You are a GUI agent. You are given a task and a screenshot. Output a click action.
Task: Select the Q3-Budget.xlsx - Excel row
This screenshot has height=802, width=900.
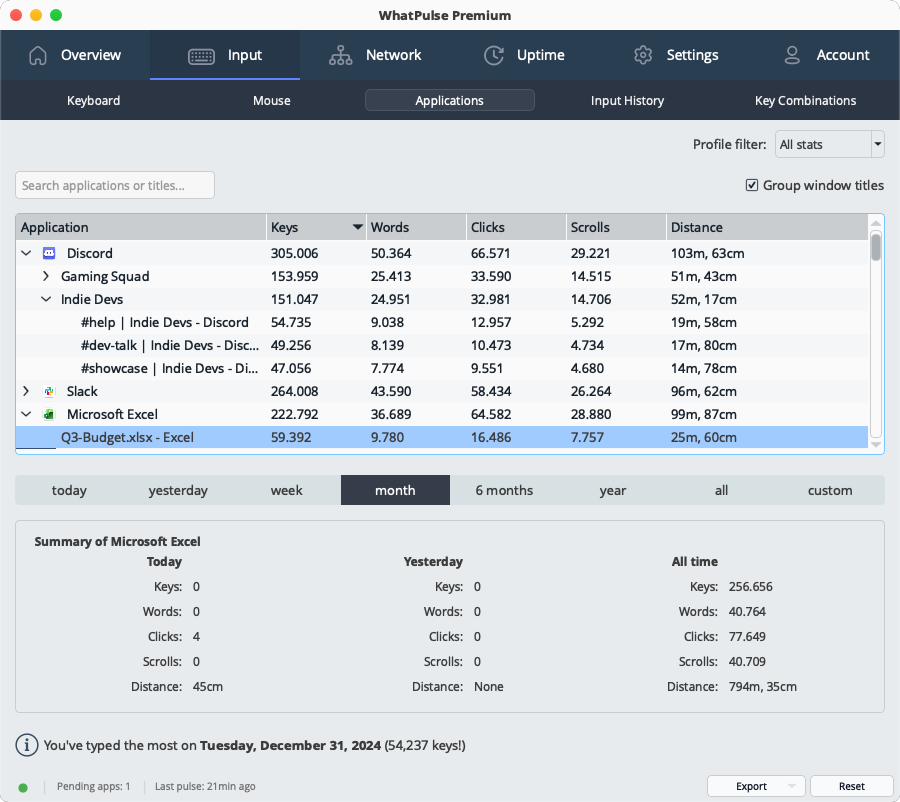coord(442,437)
